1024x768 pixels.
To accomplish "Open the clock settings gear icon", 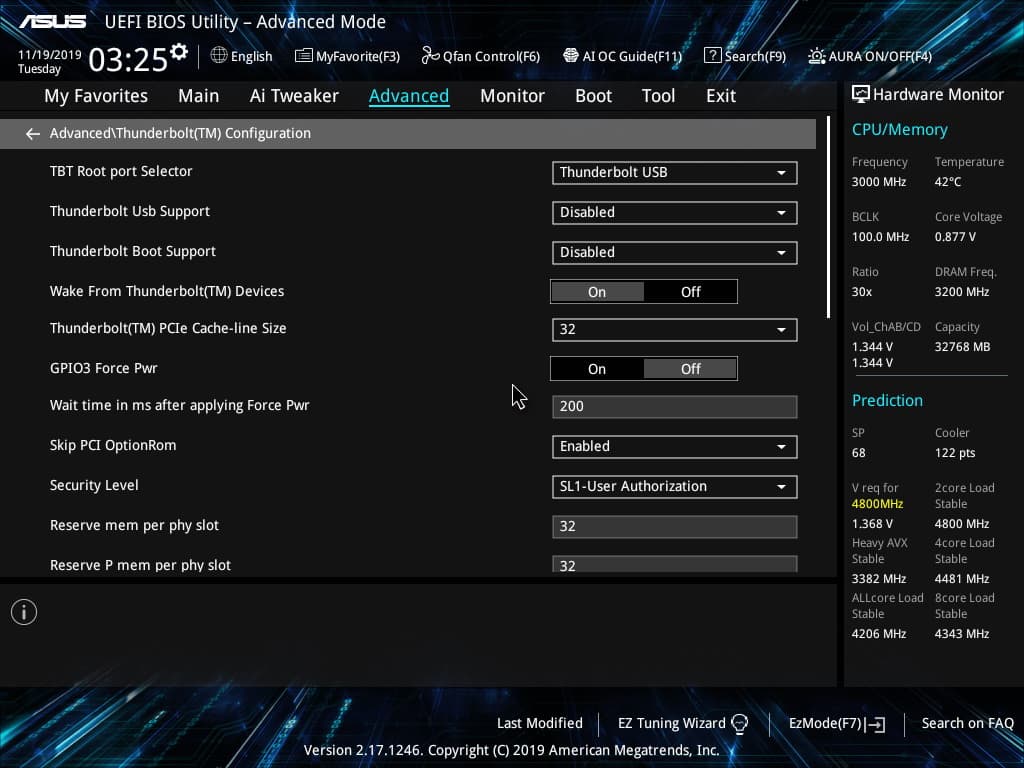I will (x=179, y=52).
